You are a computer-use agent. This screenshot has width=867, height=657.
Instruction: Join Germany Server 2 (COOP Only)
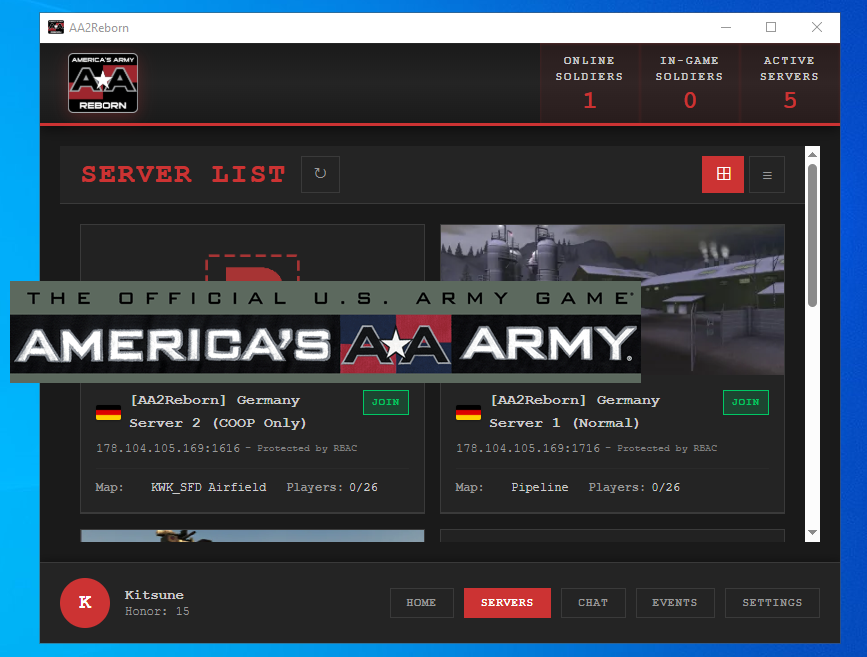coord(386,402)
